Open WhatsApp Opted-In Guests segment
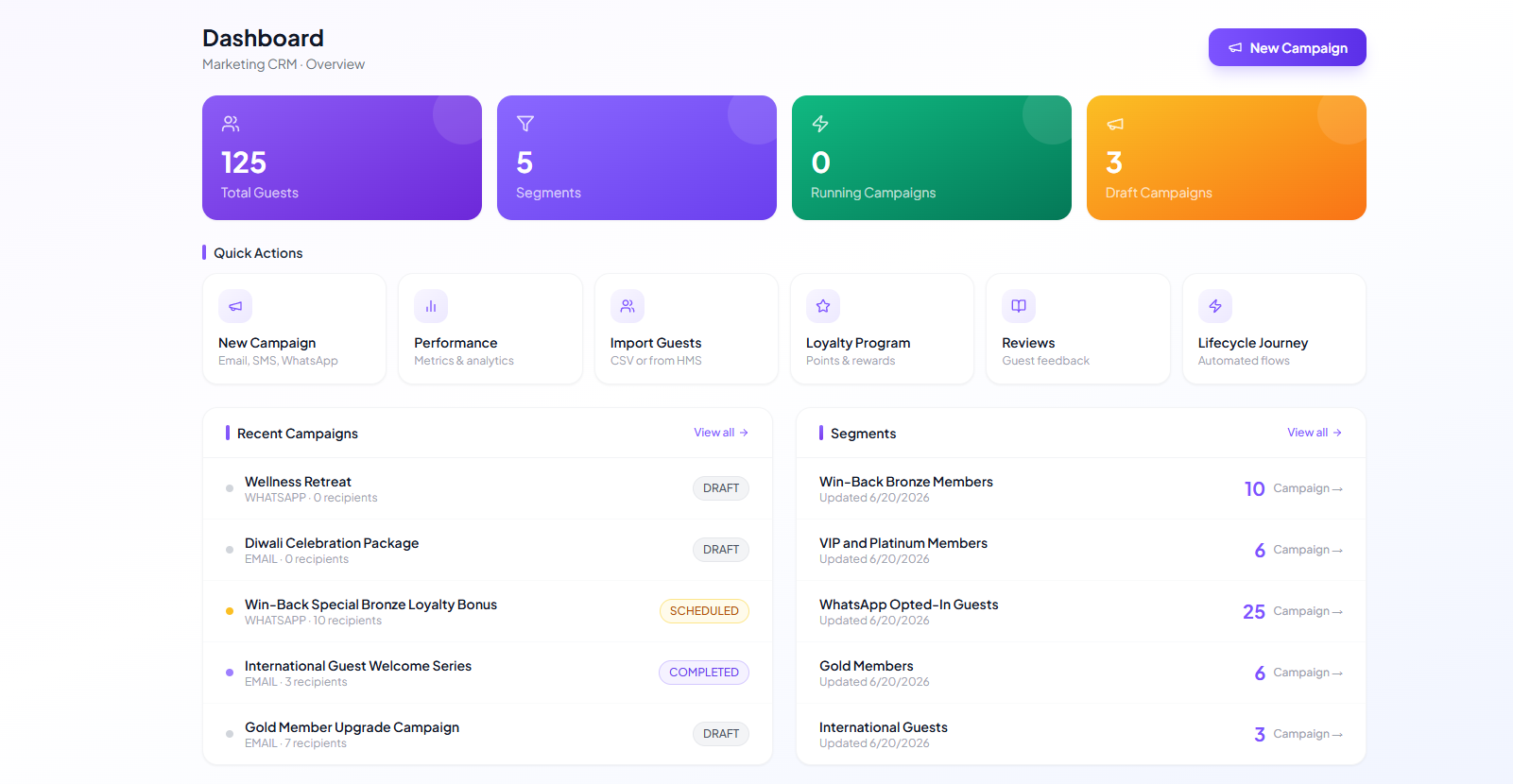This screenshot has width=1513, height=784. tap(1081, 611)
